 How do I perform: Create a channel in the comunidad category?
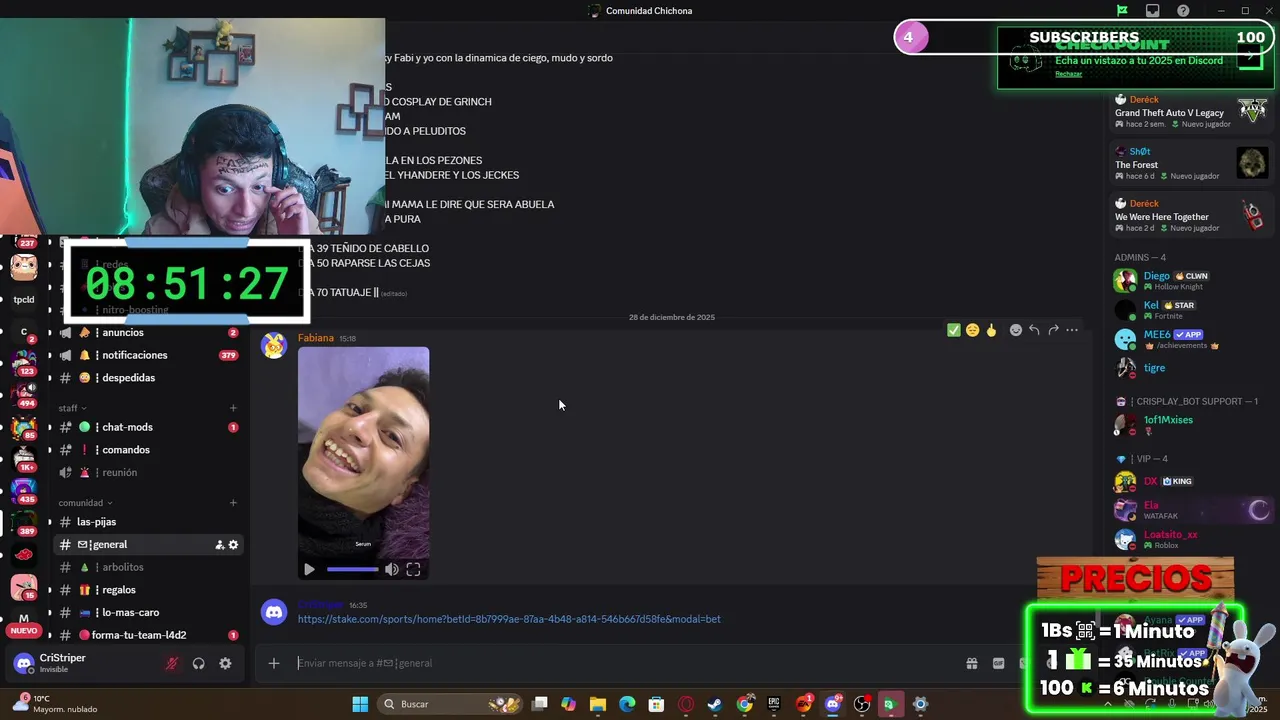click(233, 503)
